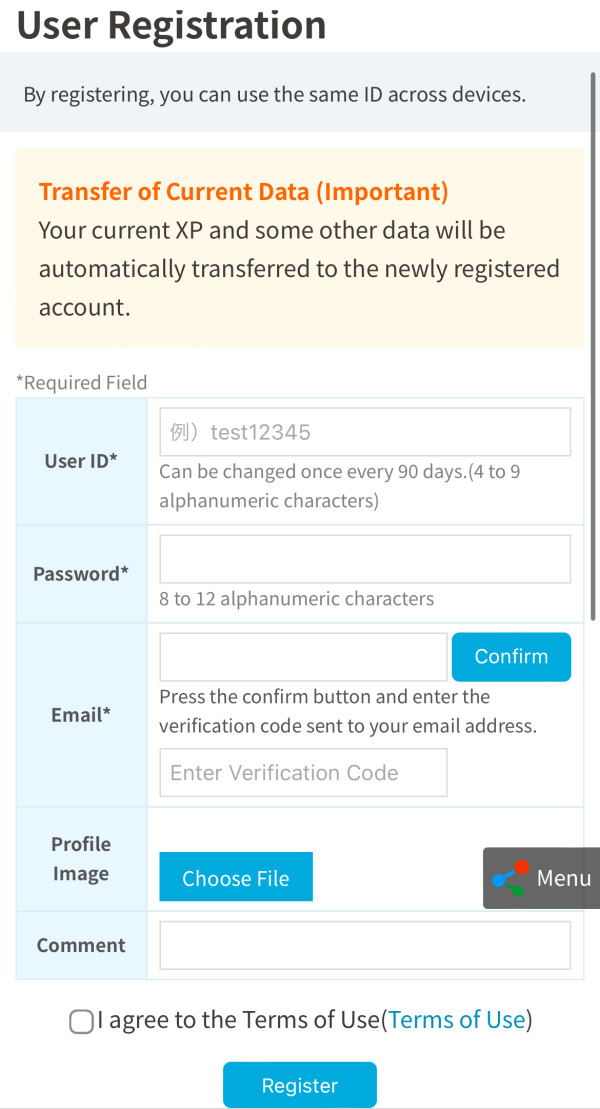This screenshot has height=1109, width=600.
Task: Click the Password* field label
Action: (81, 574)
